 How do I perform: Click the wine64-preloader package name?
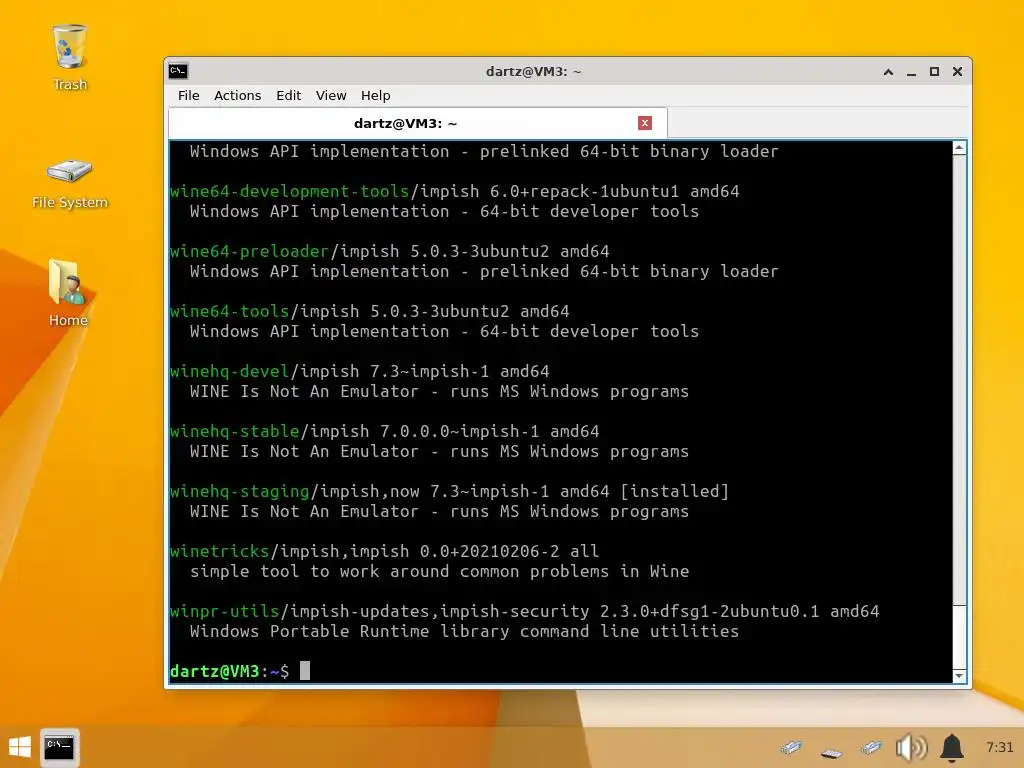pyautogui.click(x=249, y=251)
